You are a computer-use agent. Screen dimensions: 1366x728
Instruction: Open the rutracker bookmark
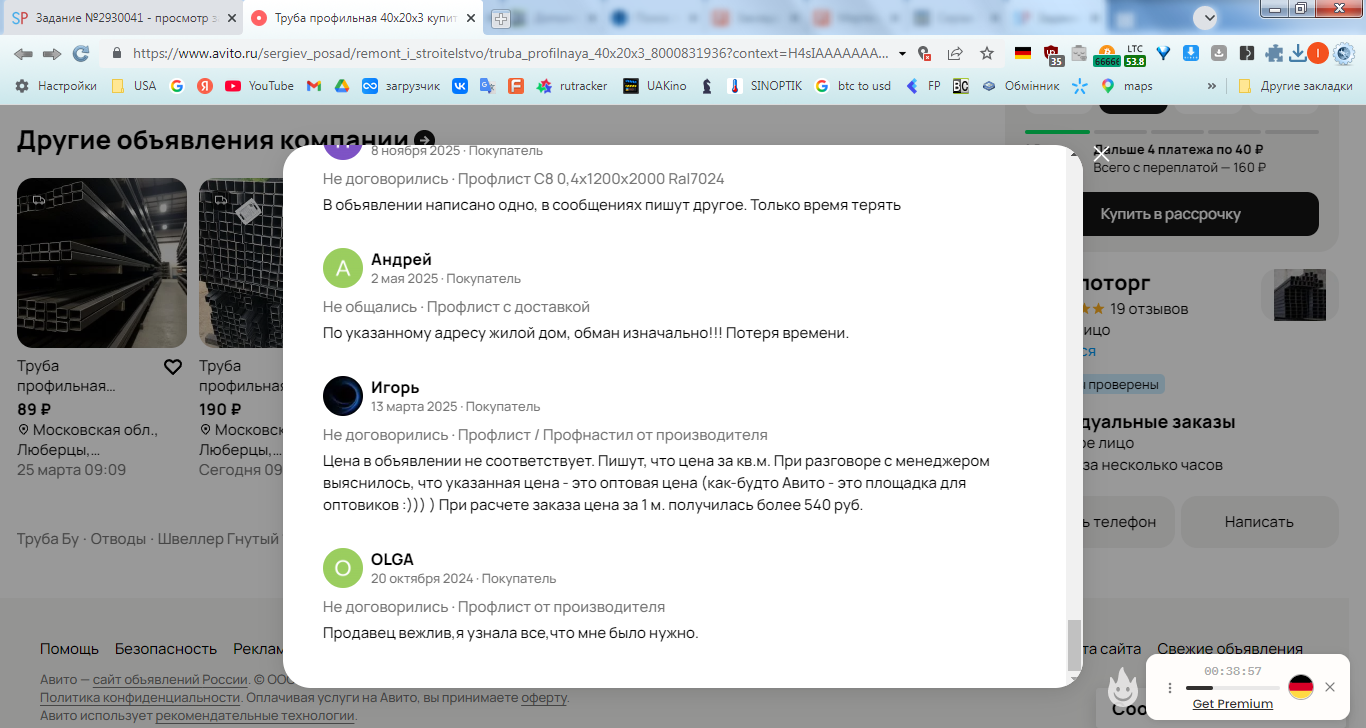click(x=572, y=86)
